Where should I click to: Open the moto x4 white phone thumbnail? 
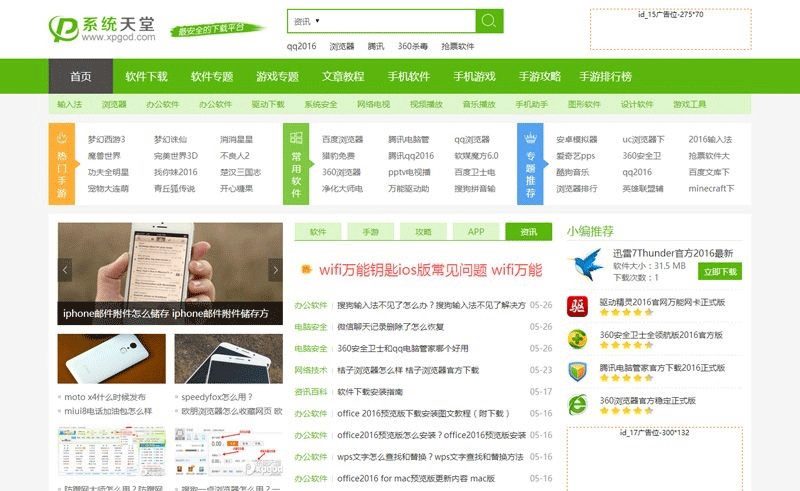click(x=112, y=359)
